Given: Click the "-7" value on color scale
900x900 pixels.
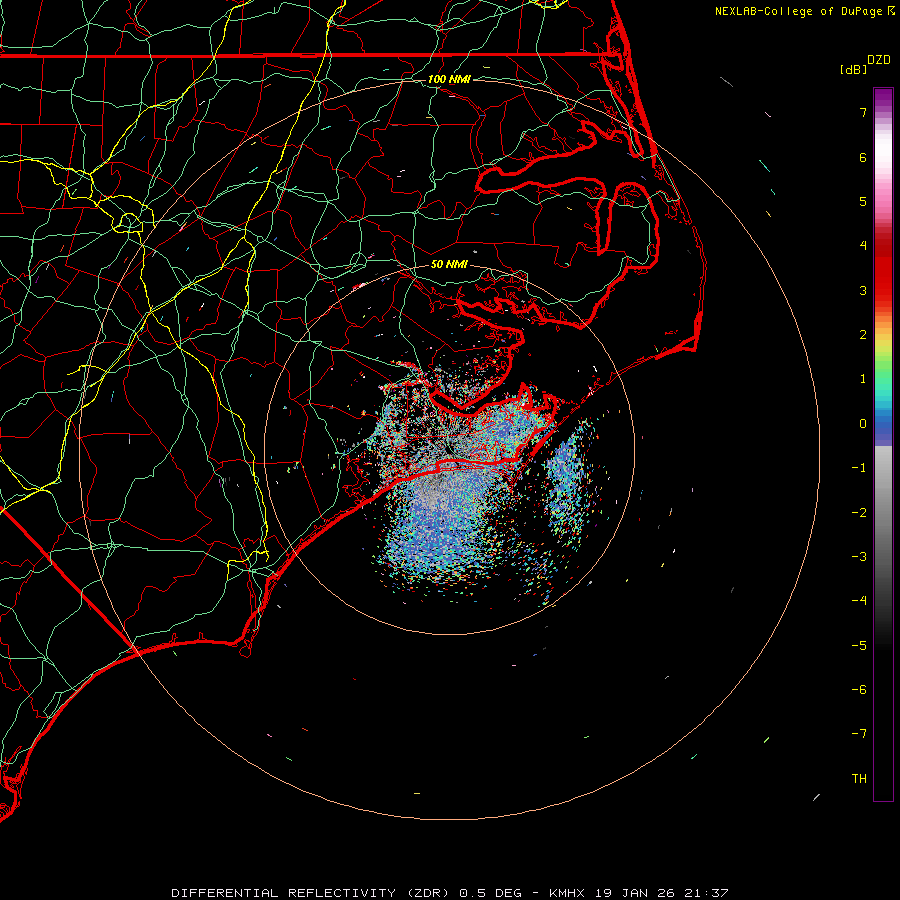Looking at the screenshot, I should [x=859, y=734].
